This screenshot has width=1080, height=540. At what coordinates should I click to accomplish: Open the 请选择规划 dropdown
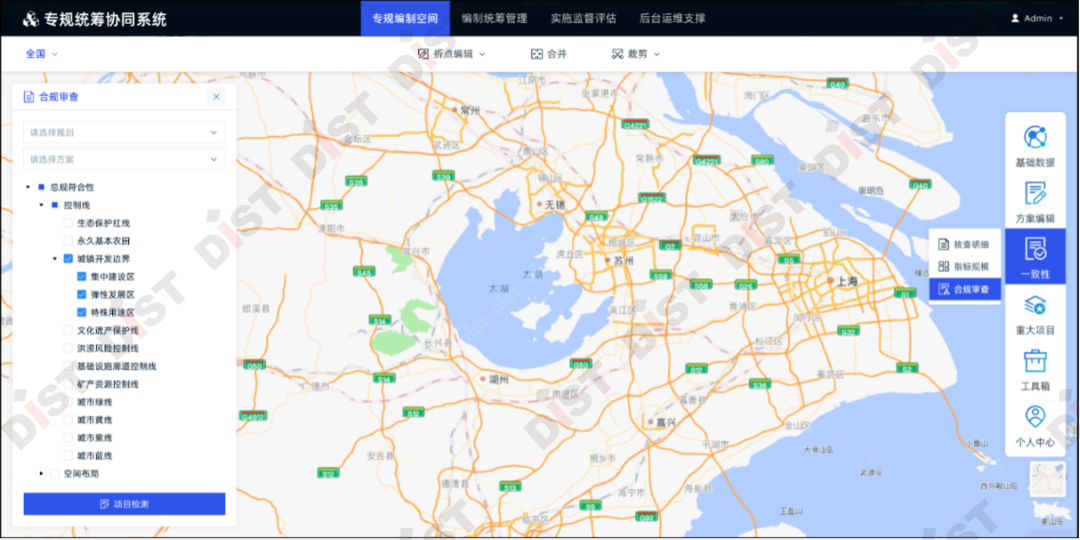click(124, 132)
